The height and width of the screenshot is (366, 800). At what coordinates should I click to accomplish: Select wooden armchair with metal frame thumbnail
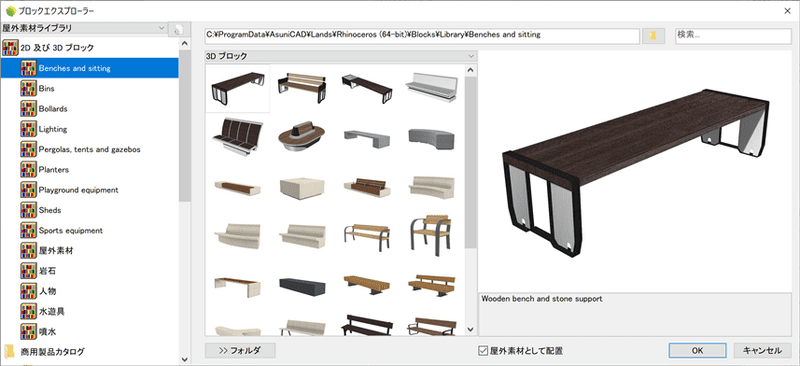(x=431, y=234)
